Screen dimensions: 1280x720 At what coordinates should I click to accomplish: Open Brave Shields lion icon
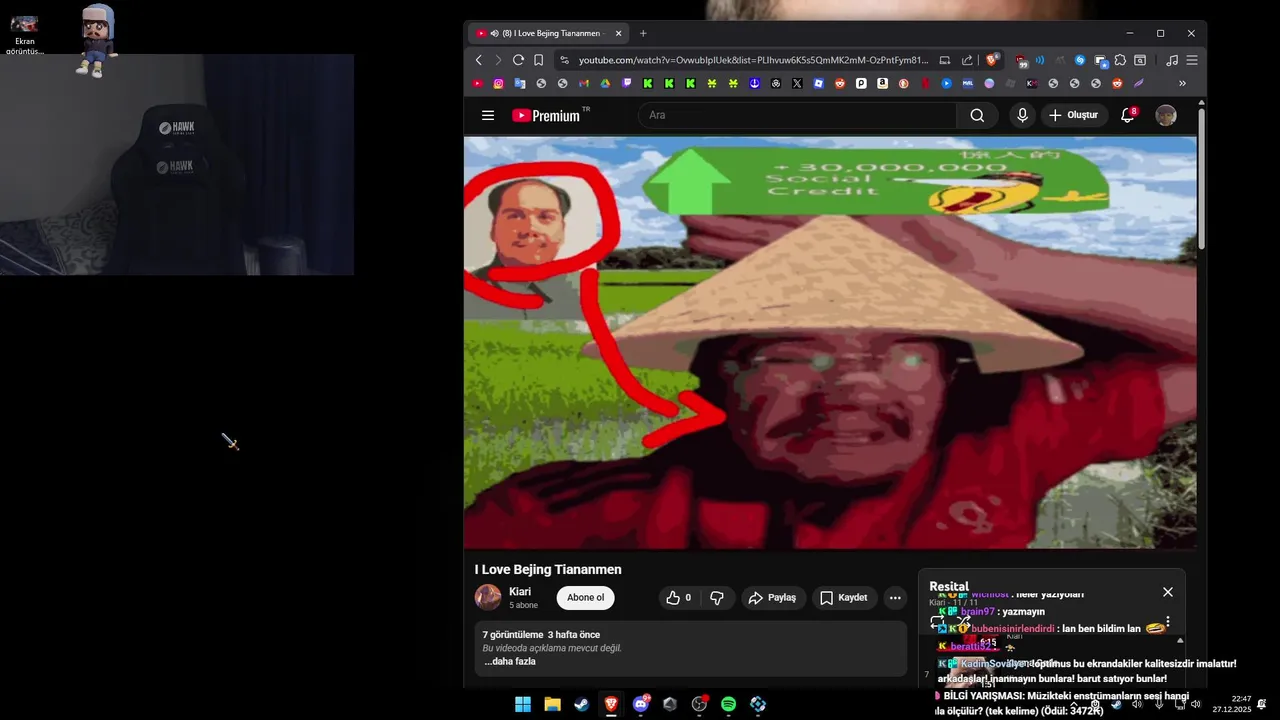(x=991, y=60)
